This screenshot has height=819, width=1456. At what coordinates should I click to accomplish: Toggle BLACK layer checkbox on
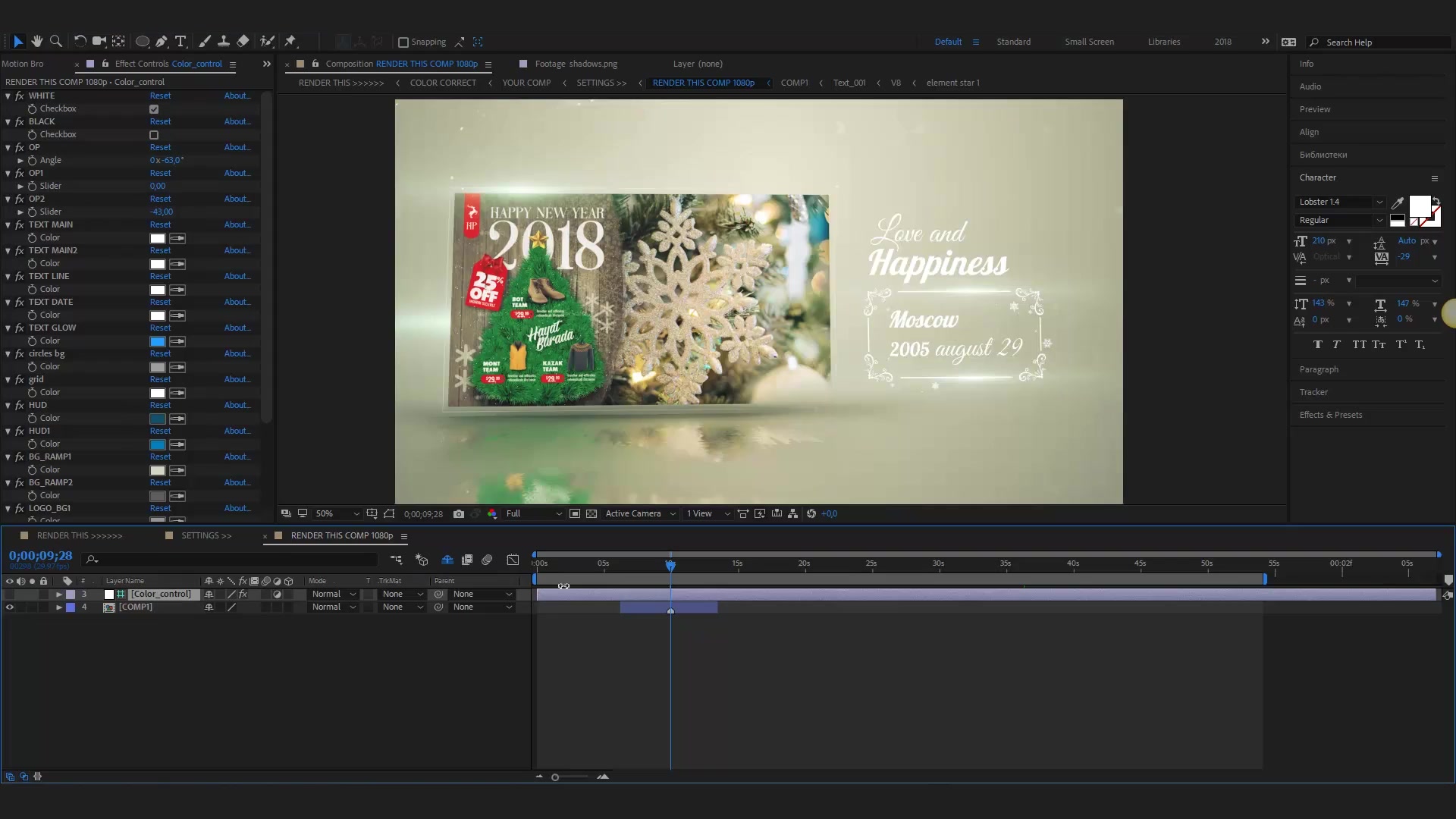click(x=154, y=134)
